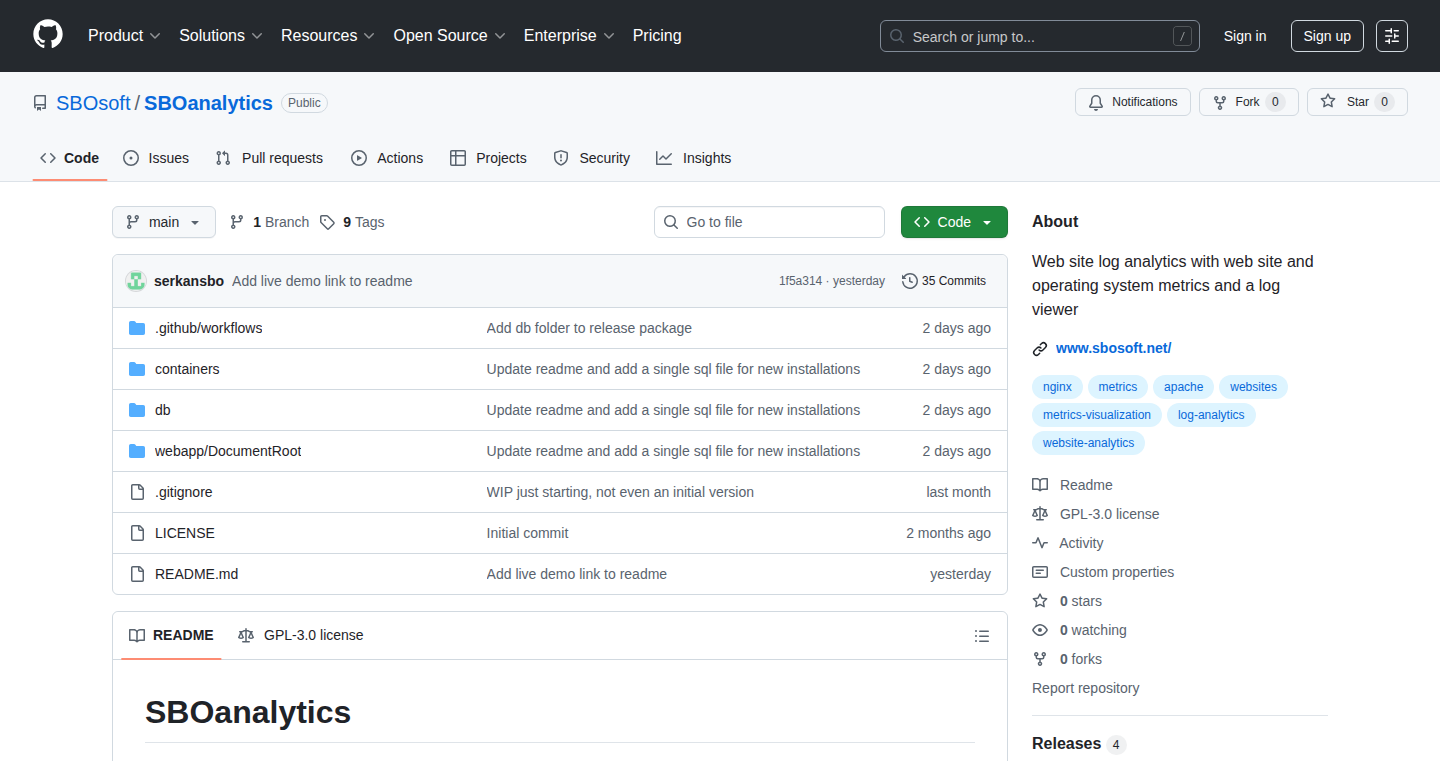Click the Sign in link

[1245, 36]
